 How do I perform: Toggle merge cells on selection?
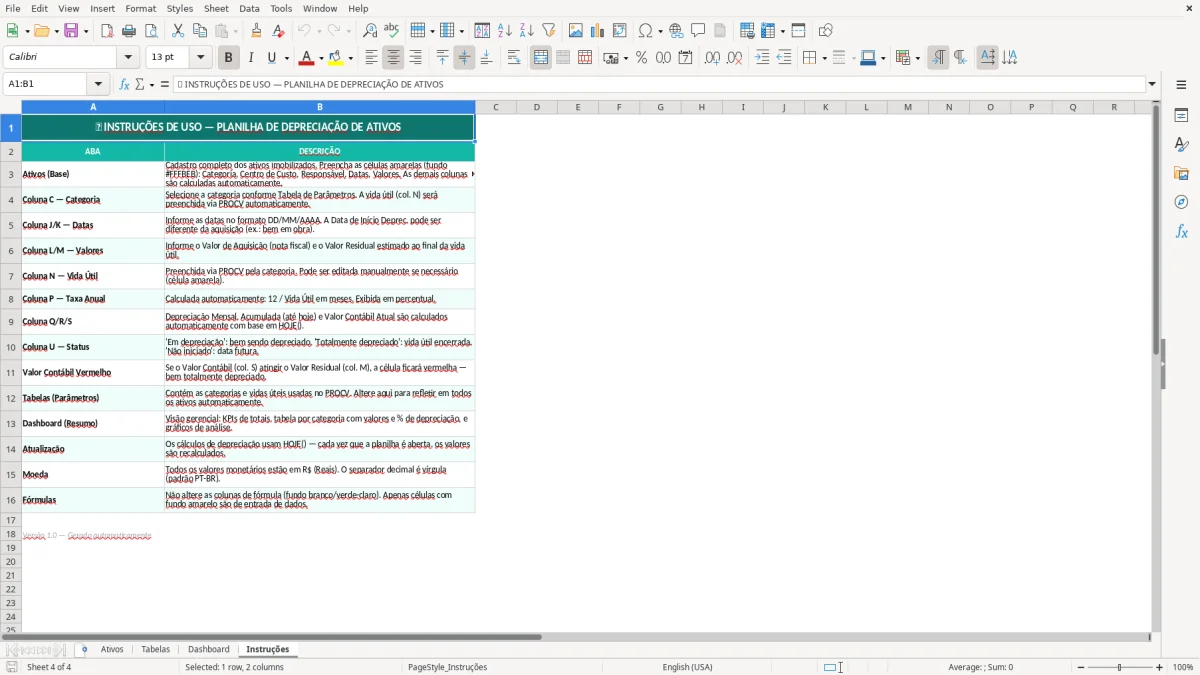[539, 57]
